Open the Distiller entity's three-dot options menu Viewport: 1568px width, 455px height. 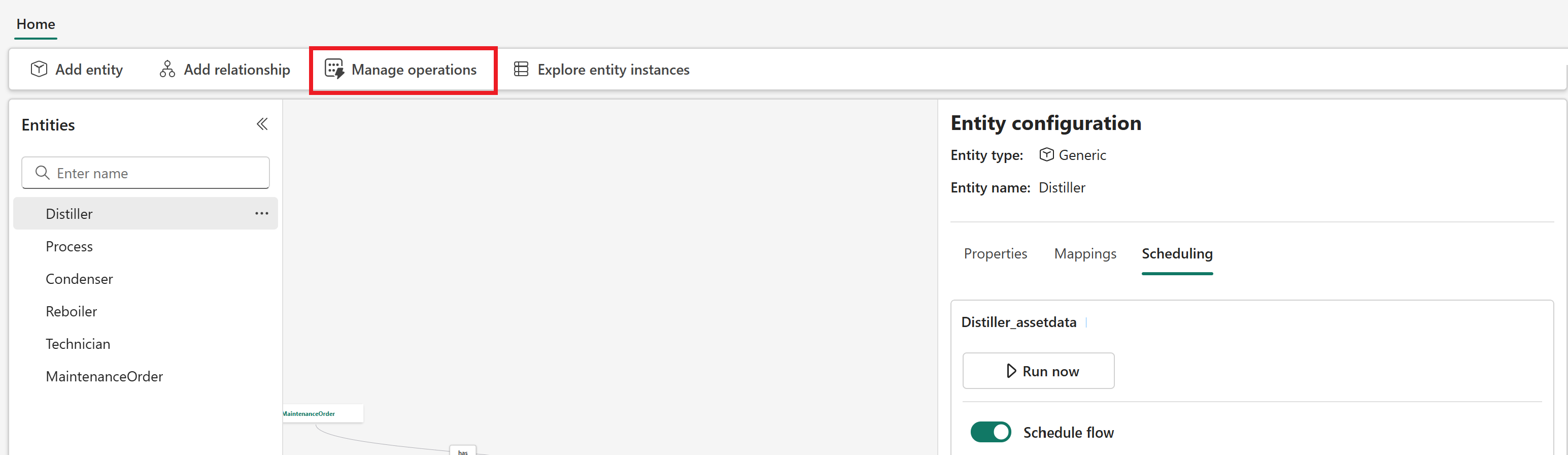click(x=262, y=213)
